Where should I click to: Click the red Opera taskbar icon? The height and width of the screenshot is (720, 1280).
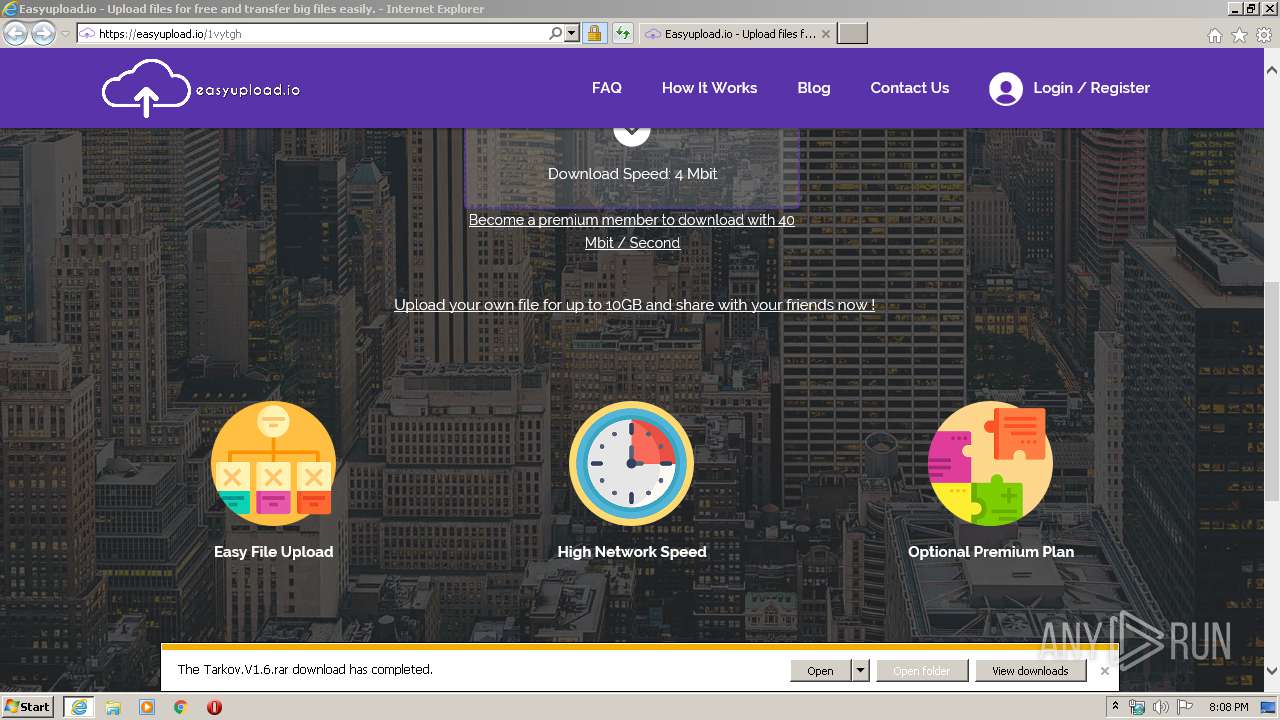[214, 707]
